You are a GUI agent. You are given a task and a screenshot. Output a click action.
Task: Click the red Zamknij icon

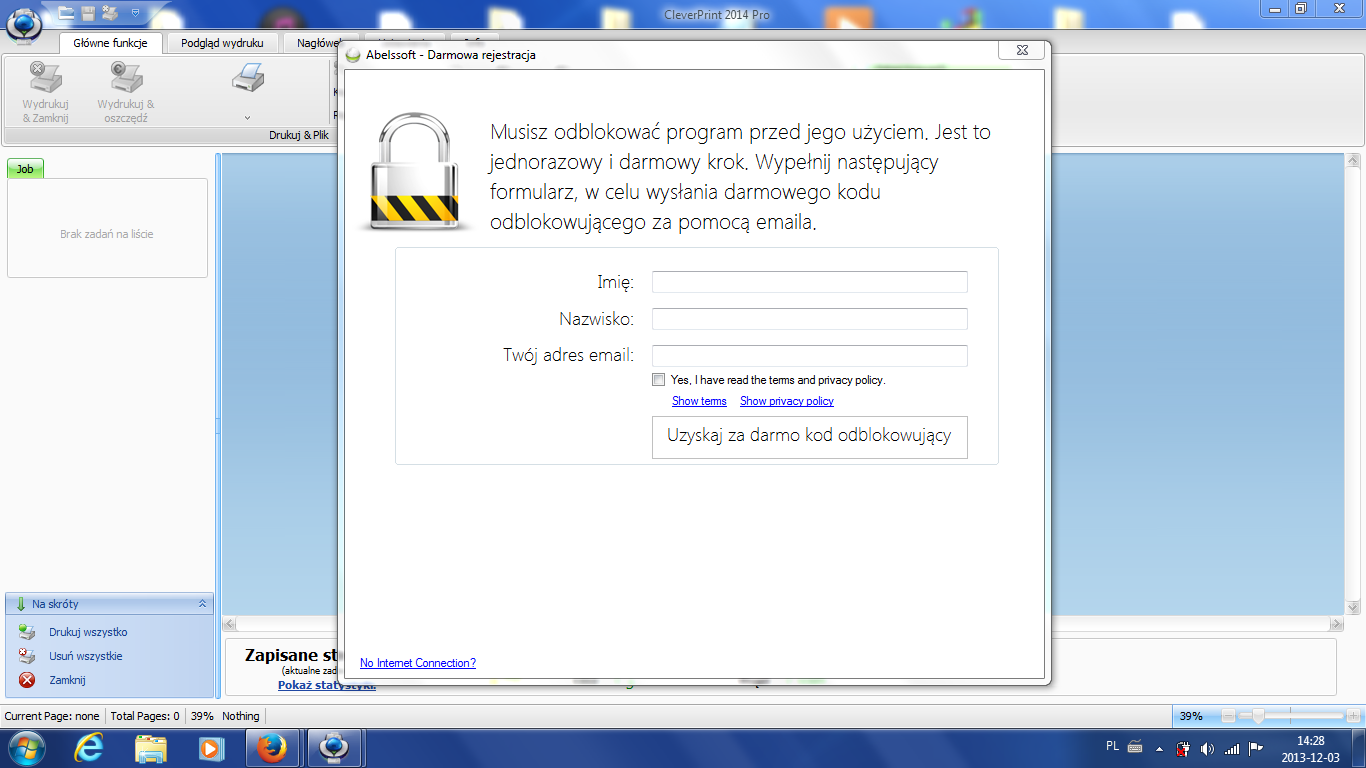(x=27, y=680)
